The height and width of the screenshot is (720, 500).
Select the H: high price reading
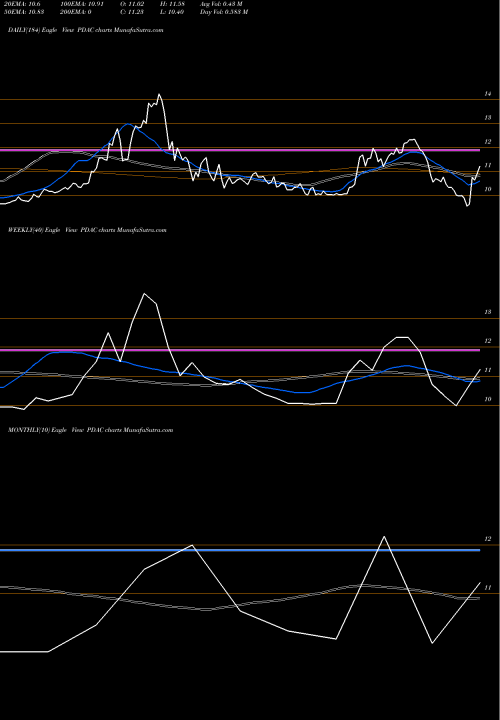tap(172, 4)
